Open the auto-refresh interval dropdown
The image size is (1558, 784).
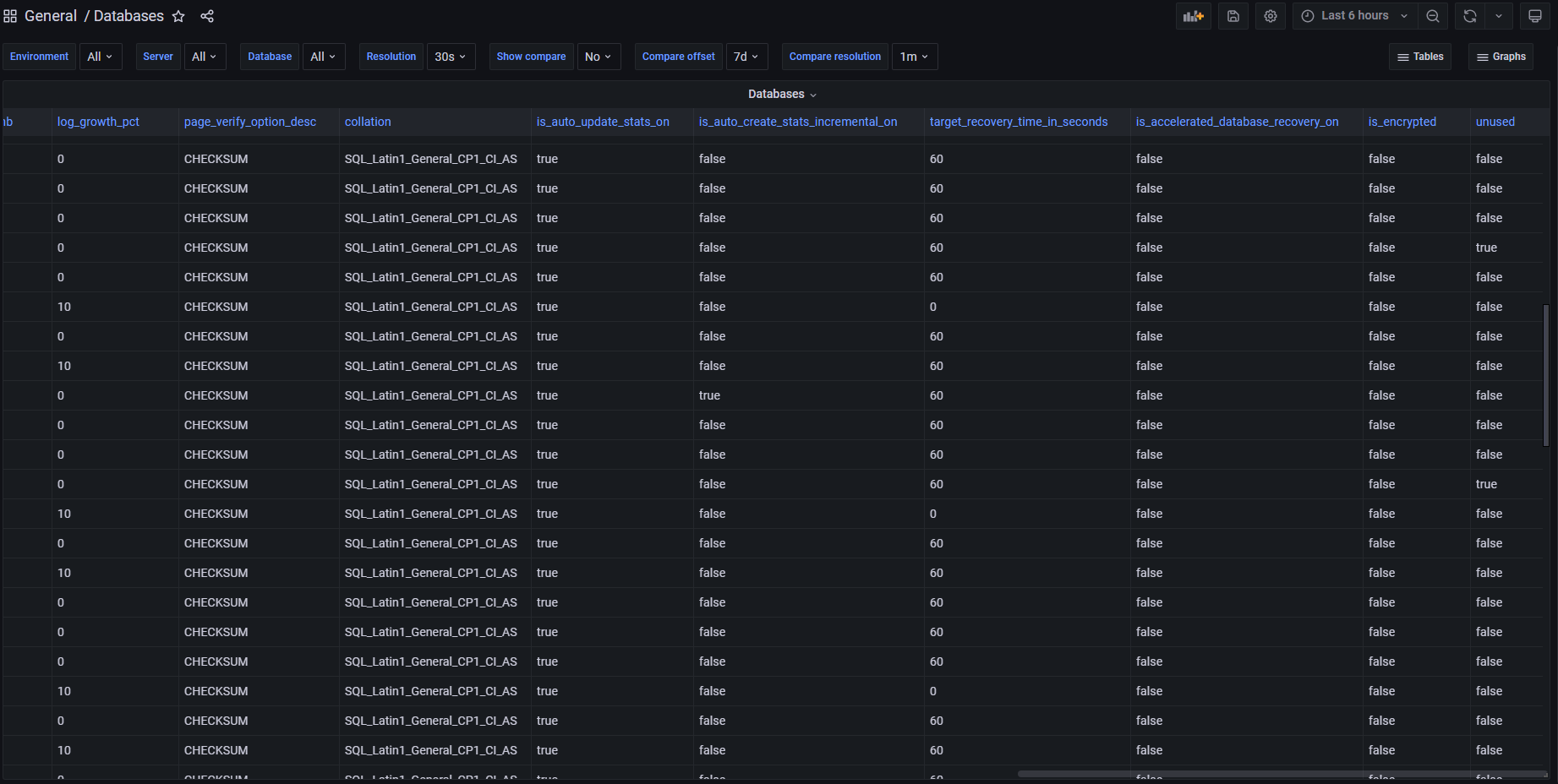coord(1498,15)
